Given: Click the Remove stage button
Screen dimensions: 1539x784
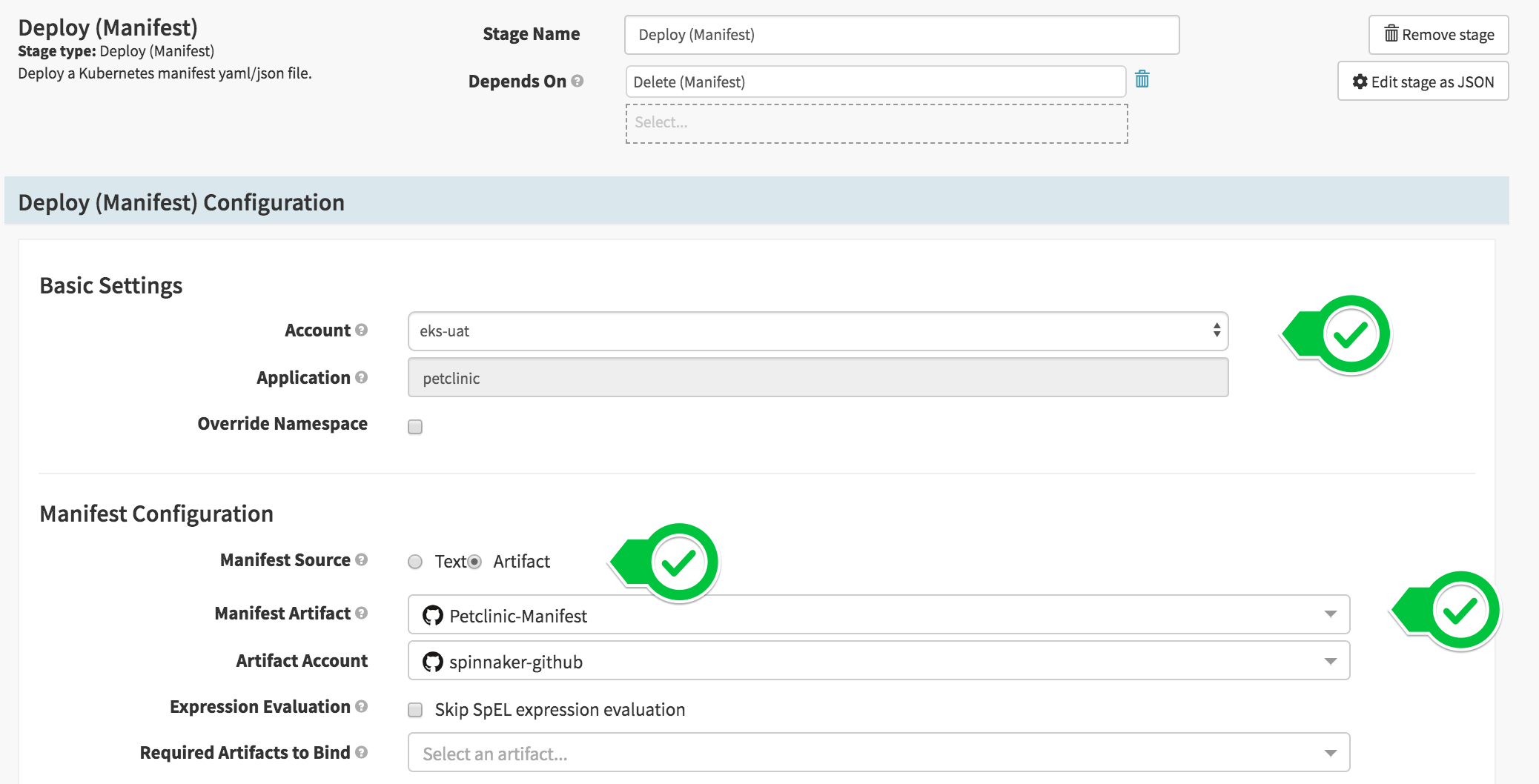Looking at the screenshot, I should (x=1437, y=34).
